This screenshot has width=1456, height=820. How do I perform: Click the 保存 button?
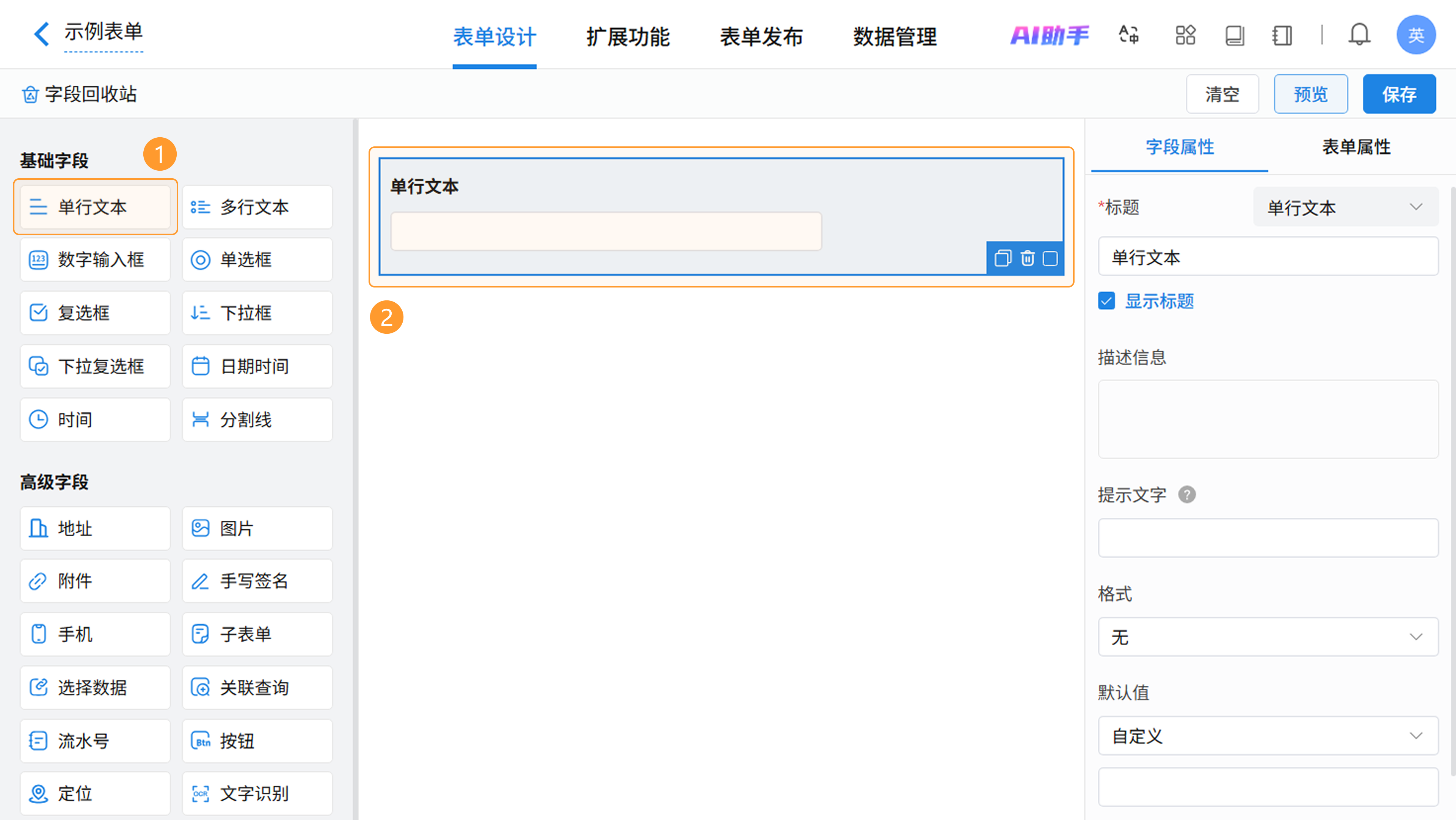1399,94
